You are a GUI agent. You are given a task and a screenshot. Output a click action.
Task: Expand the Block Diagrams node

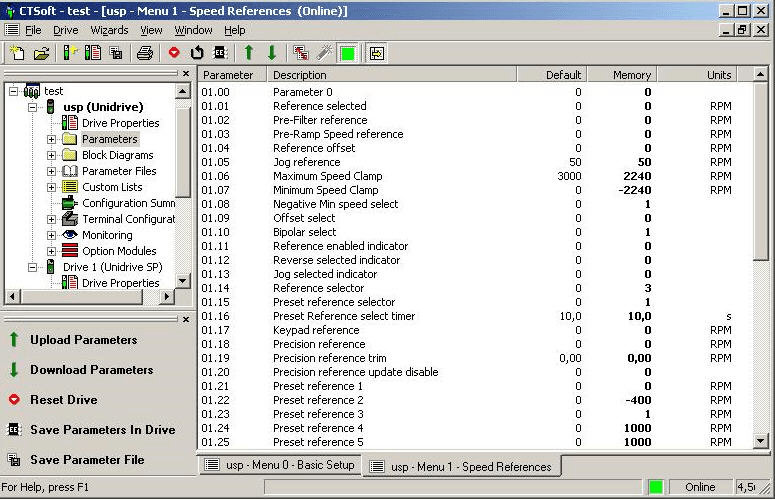pos(51,155)
